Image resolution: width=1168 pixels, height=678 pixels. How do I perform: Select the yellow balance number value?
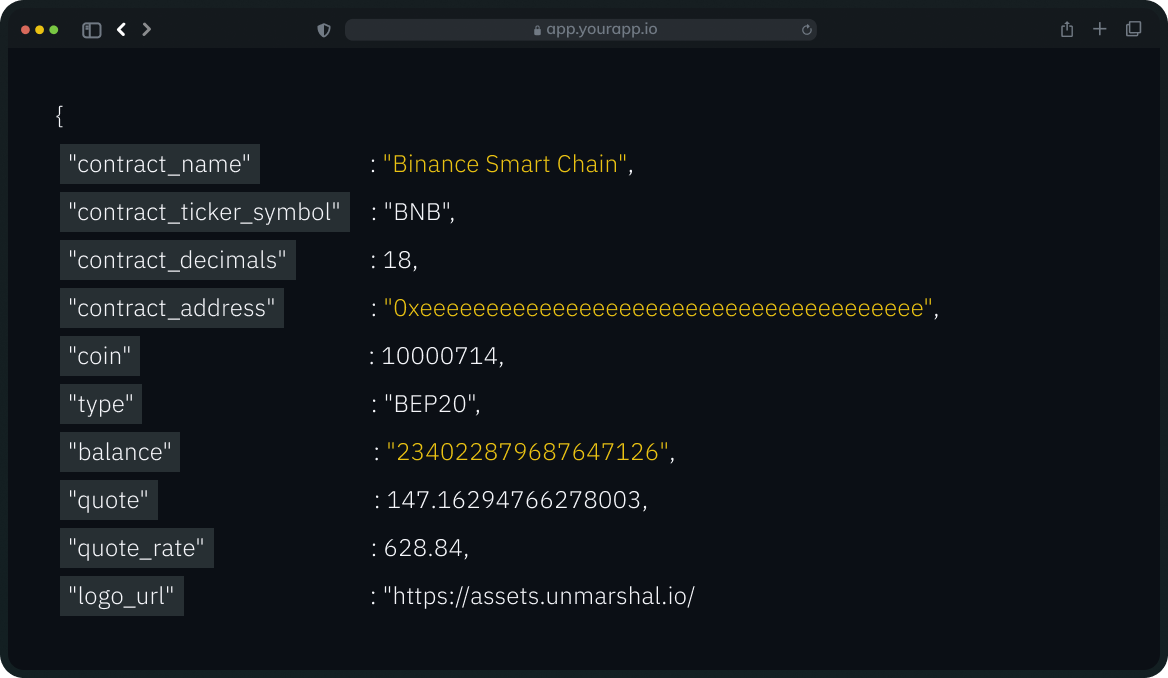coord(527,452)
